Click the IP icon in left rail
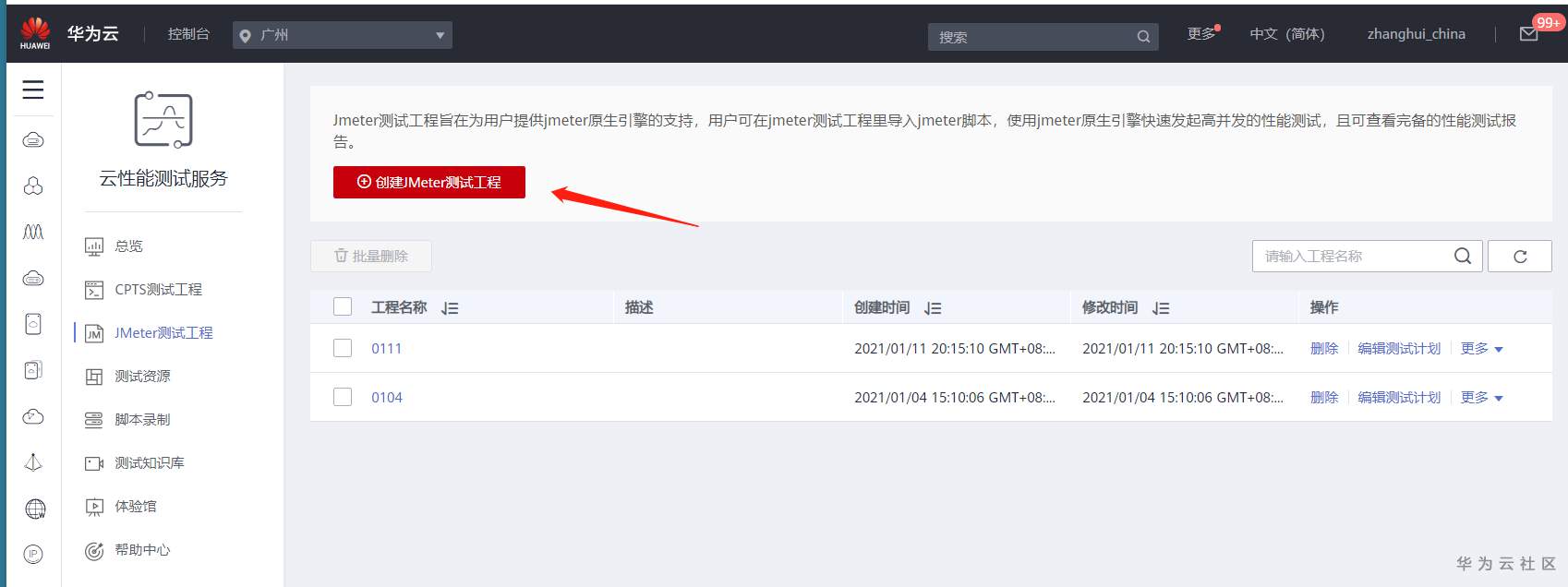1568x587 pixels. pos(33,554)
